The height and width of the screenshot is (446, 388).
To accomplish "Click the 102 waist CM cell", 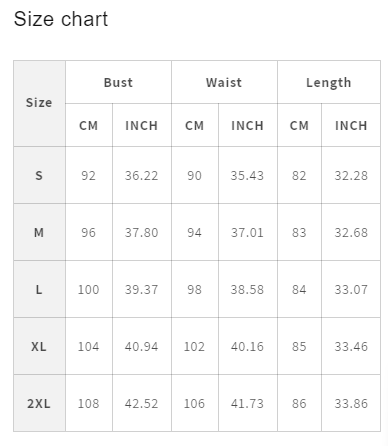I will click(195, 346).
